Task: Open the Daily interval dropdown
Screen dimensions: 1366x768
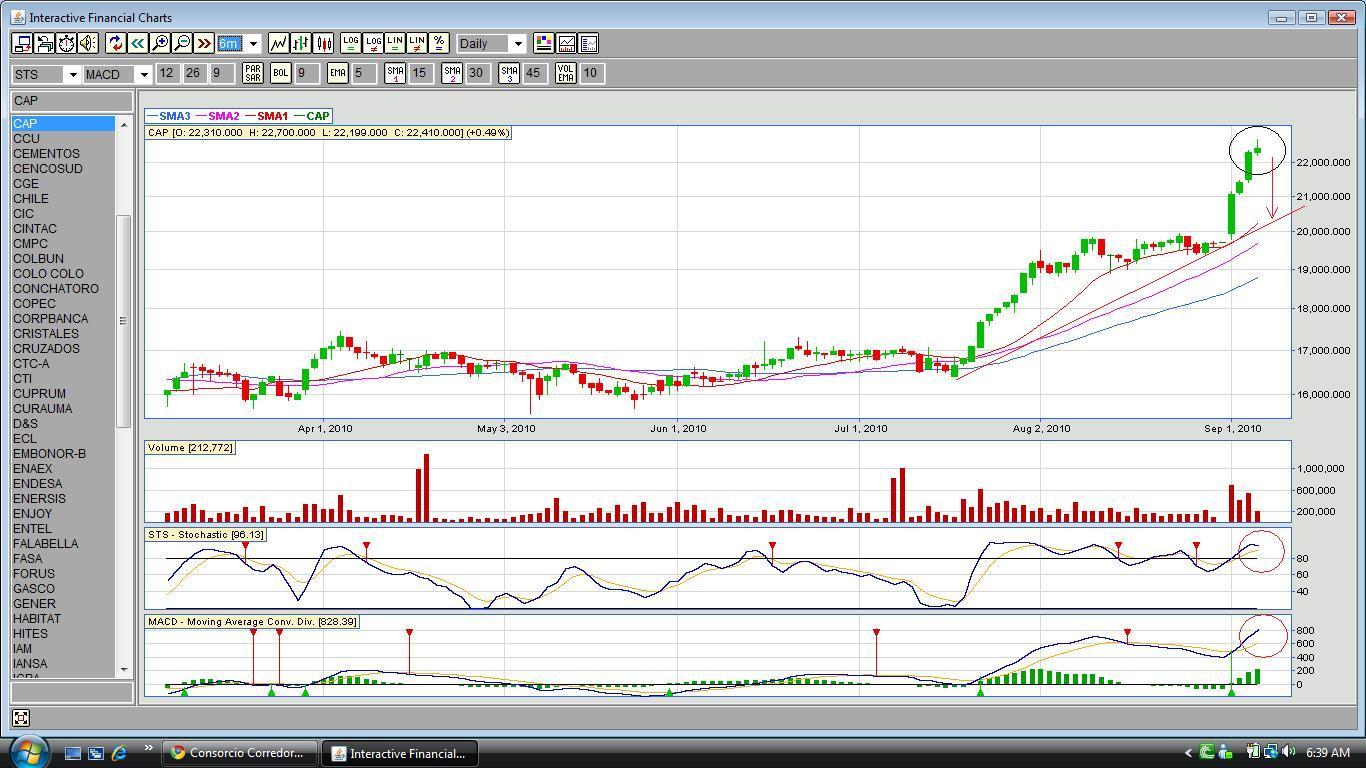Action: (x=518, y=43)
